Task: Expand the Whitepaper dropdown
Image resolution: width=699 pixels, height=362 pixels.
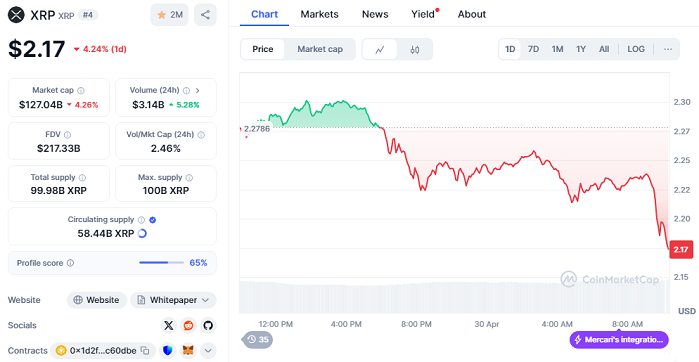Action: 173,300
